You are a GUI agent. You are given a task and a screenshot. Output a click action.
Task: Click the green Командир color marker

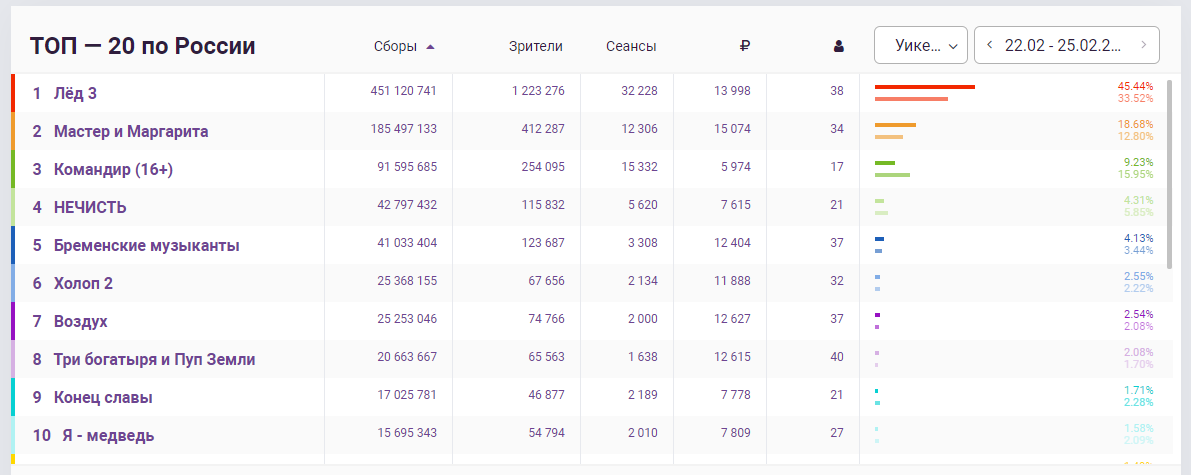(x=13, y=169)
